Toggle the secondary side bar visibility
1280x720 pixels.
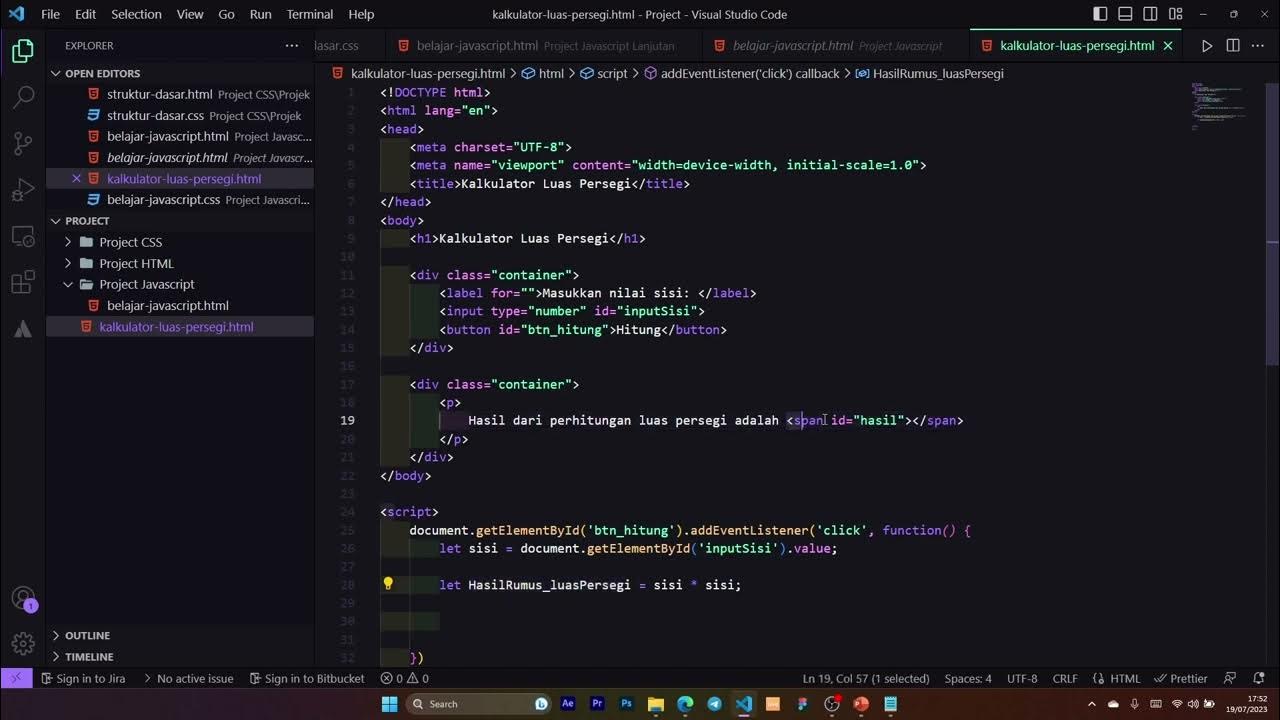[1152, 14]
